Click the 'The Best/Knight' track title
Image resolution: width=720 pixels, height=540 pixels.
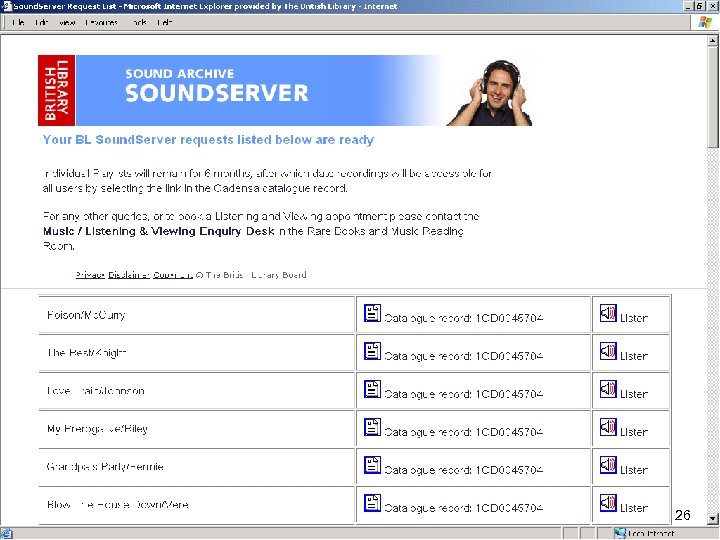[86, 353]
